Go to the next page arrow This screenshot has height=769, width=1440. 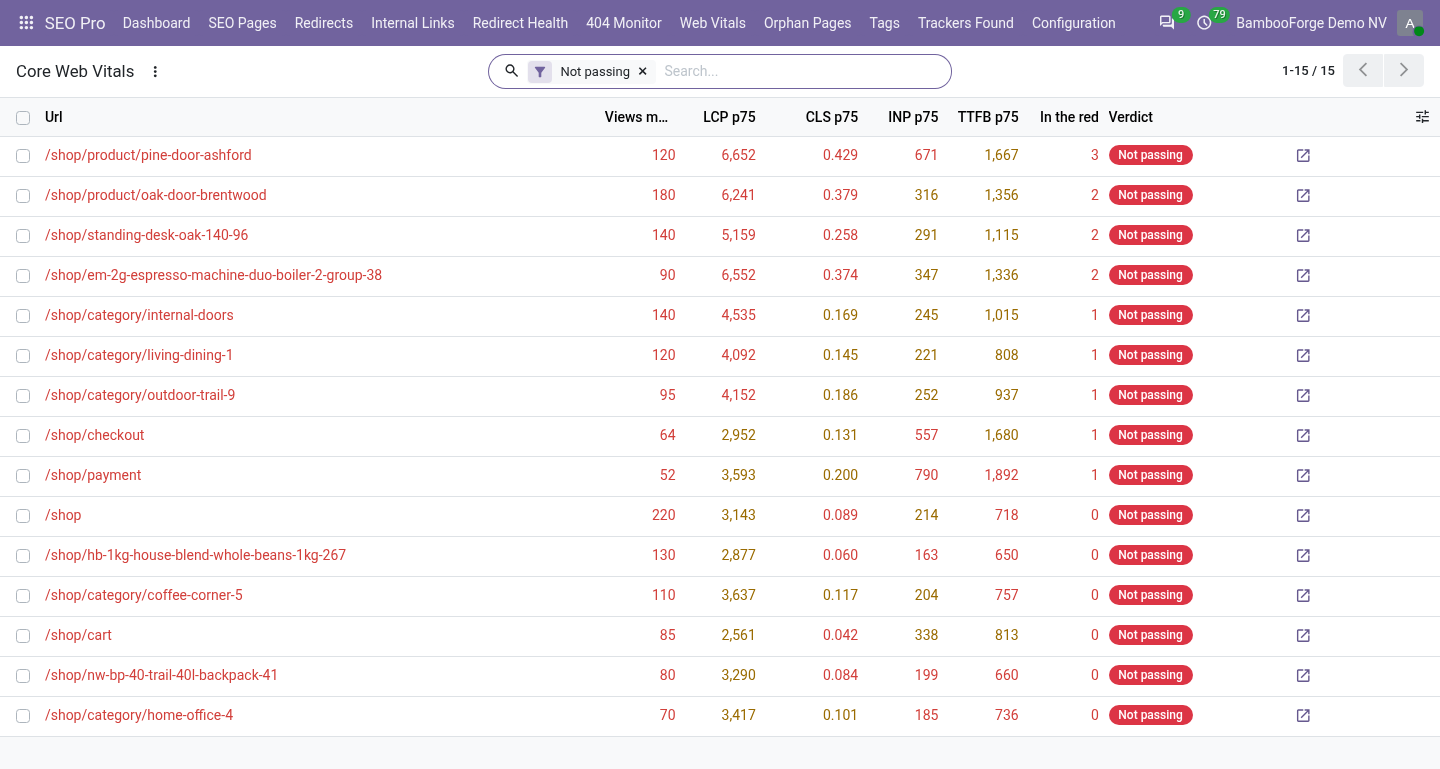(x=1404, y=70)
